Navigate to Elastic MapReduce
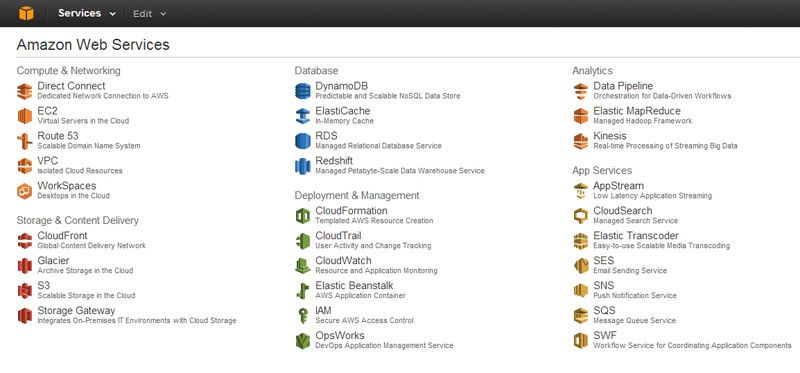The image size is (800, 373). pyautogui.click(x=637, y=111)
